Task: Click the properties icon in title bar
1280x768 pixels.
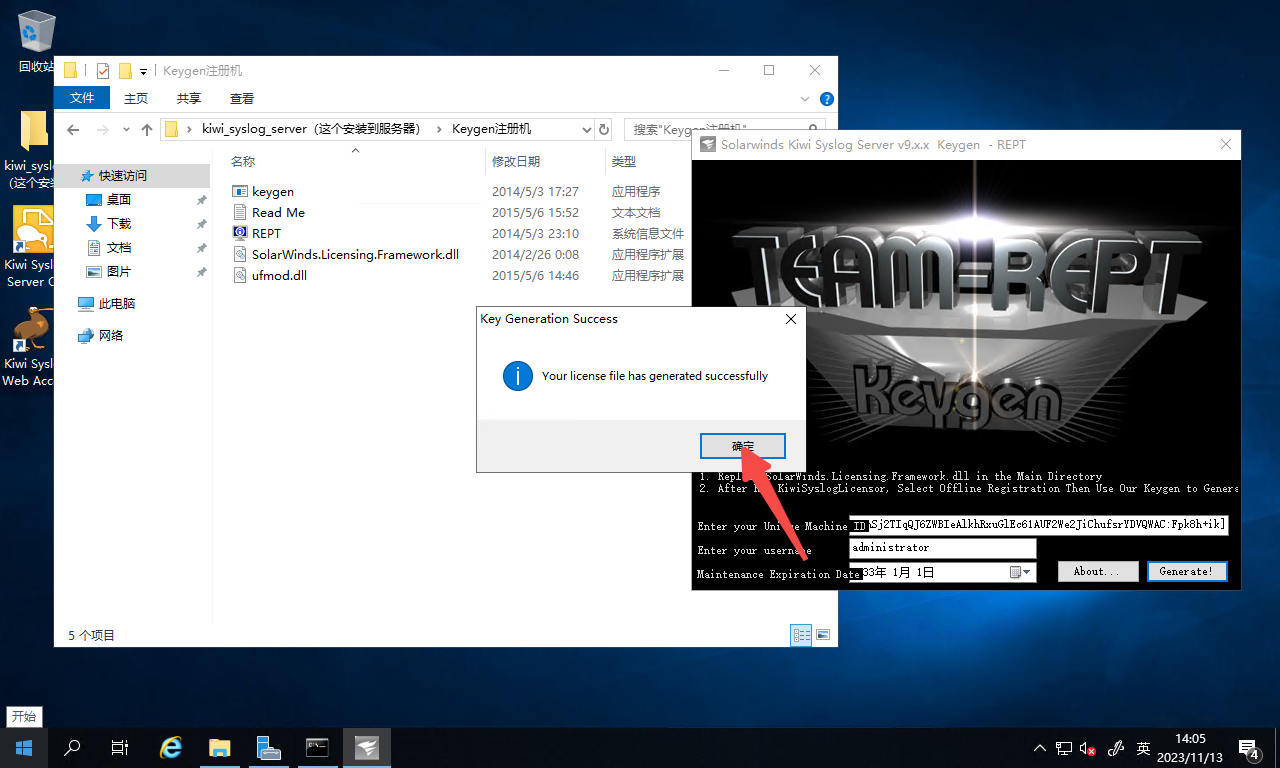Action: (102, 71)
